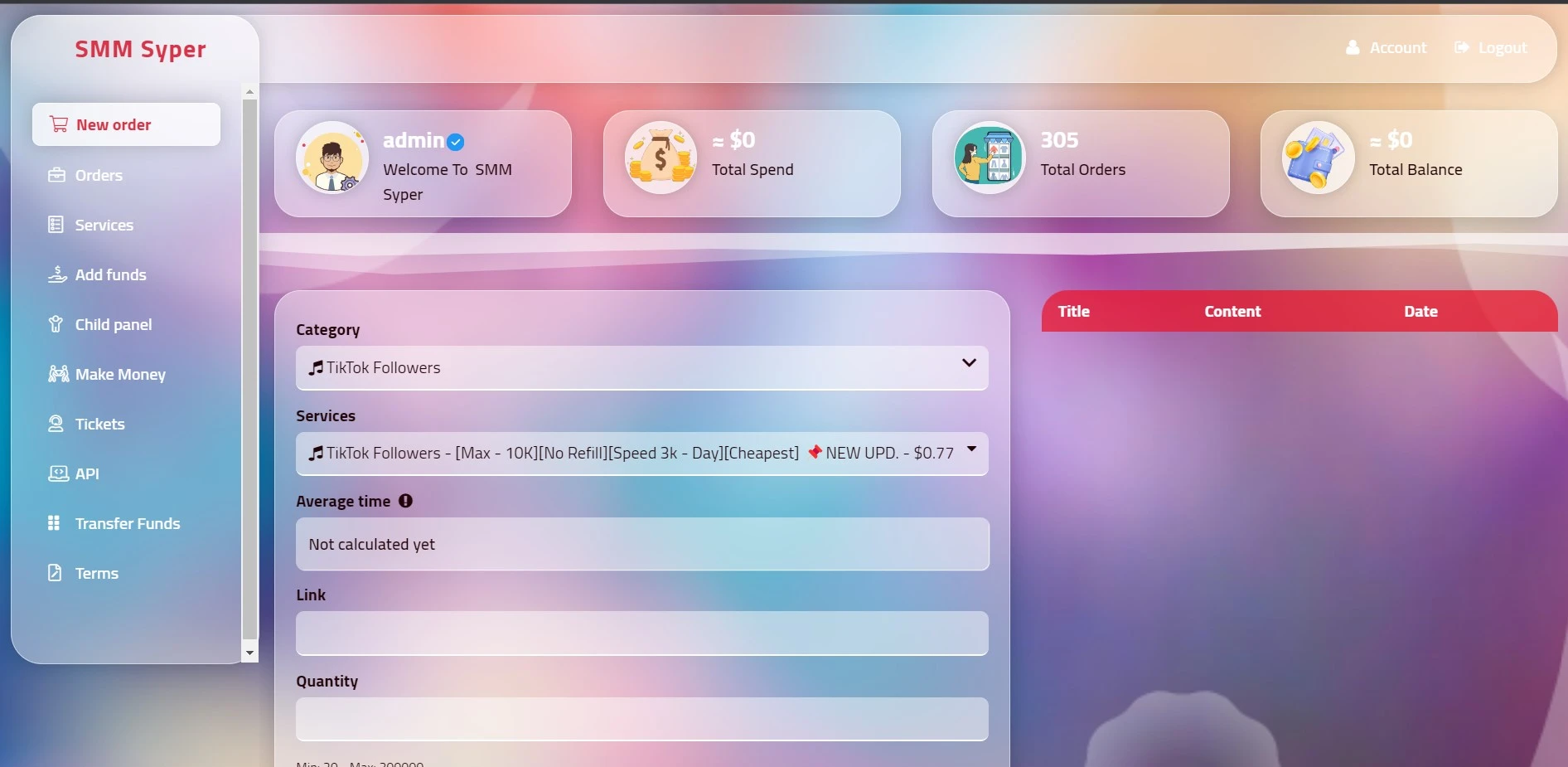Screen dimensions: 1568x767
Task: Open the Services dropdown list
Action: 642,454
